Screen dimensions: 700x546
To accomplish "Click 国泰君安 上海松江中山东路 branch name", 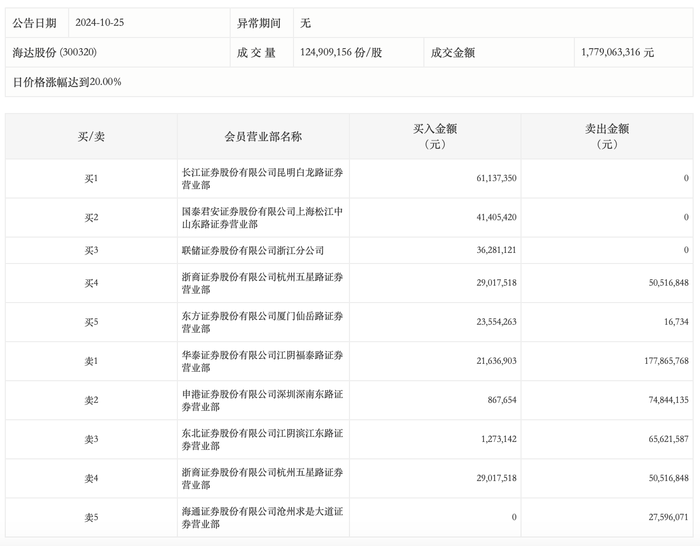I will (262, 218).
